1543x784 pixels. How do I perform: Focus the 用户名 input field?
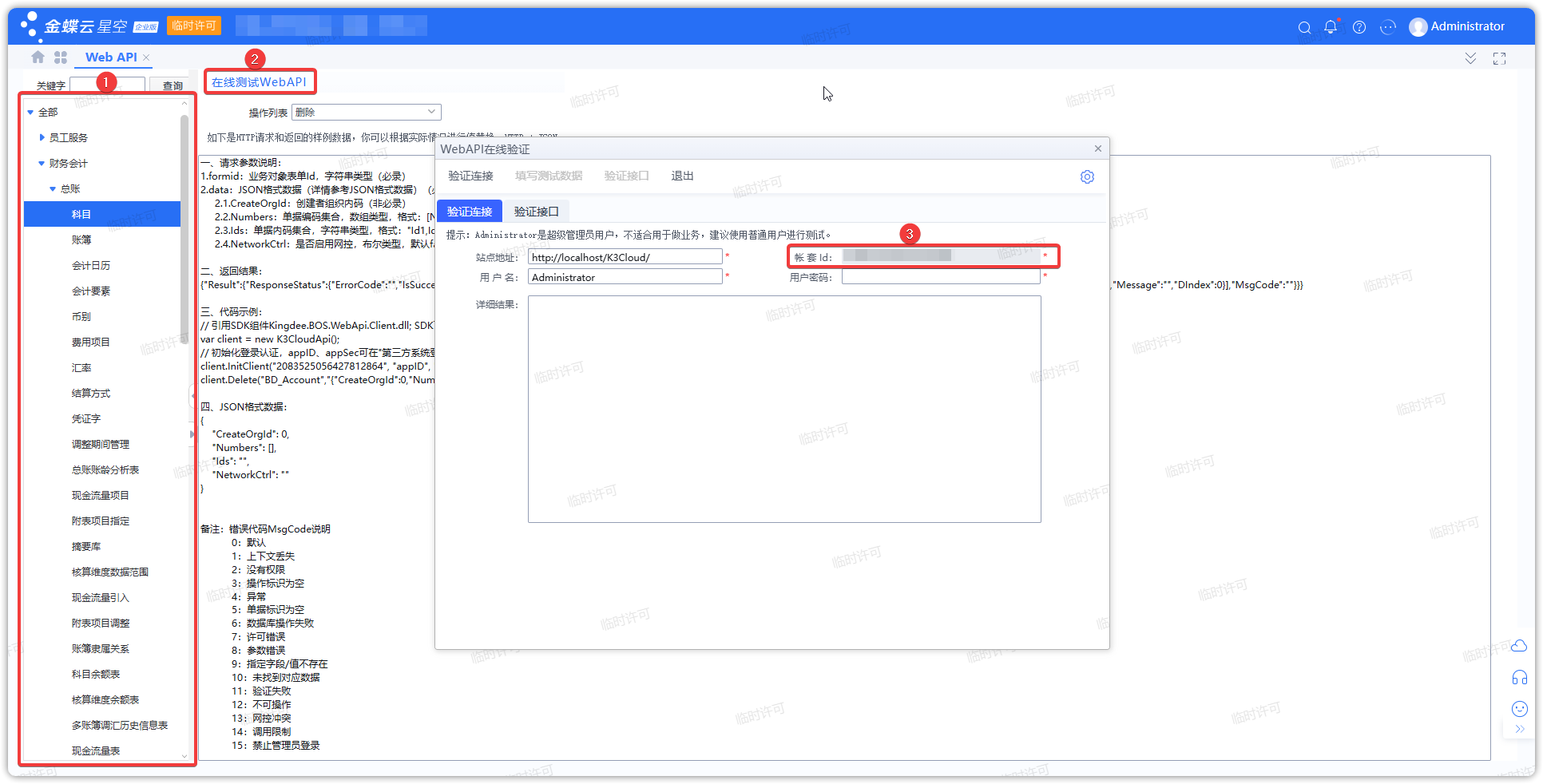tap(625, 277)
